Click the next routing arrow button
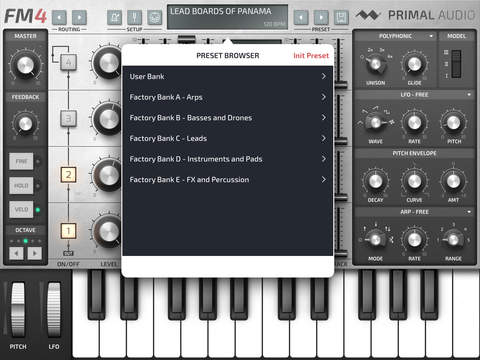The image size is (480, 360). coord(79,17)
